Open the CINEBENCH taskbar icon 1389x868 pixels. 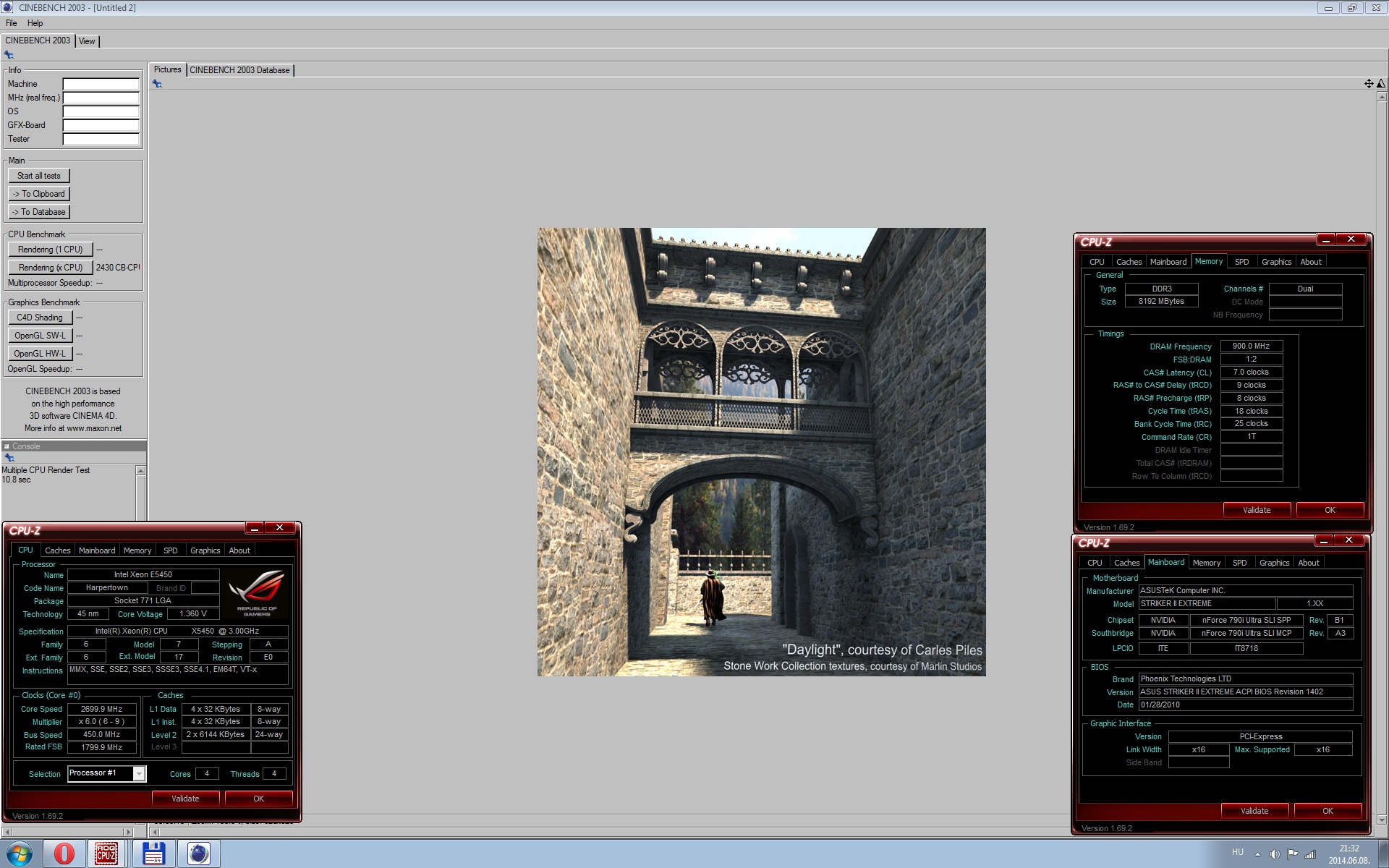pos(198,854)
